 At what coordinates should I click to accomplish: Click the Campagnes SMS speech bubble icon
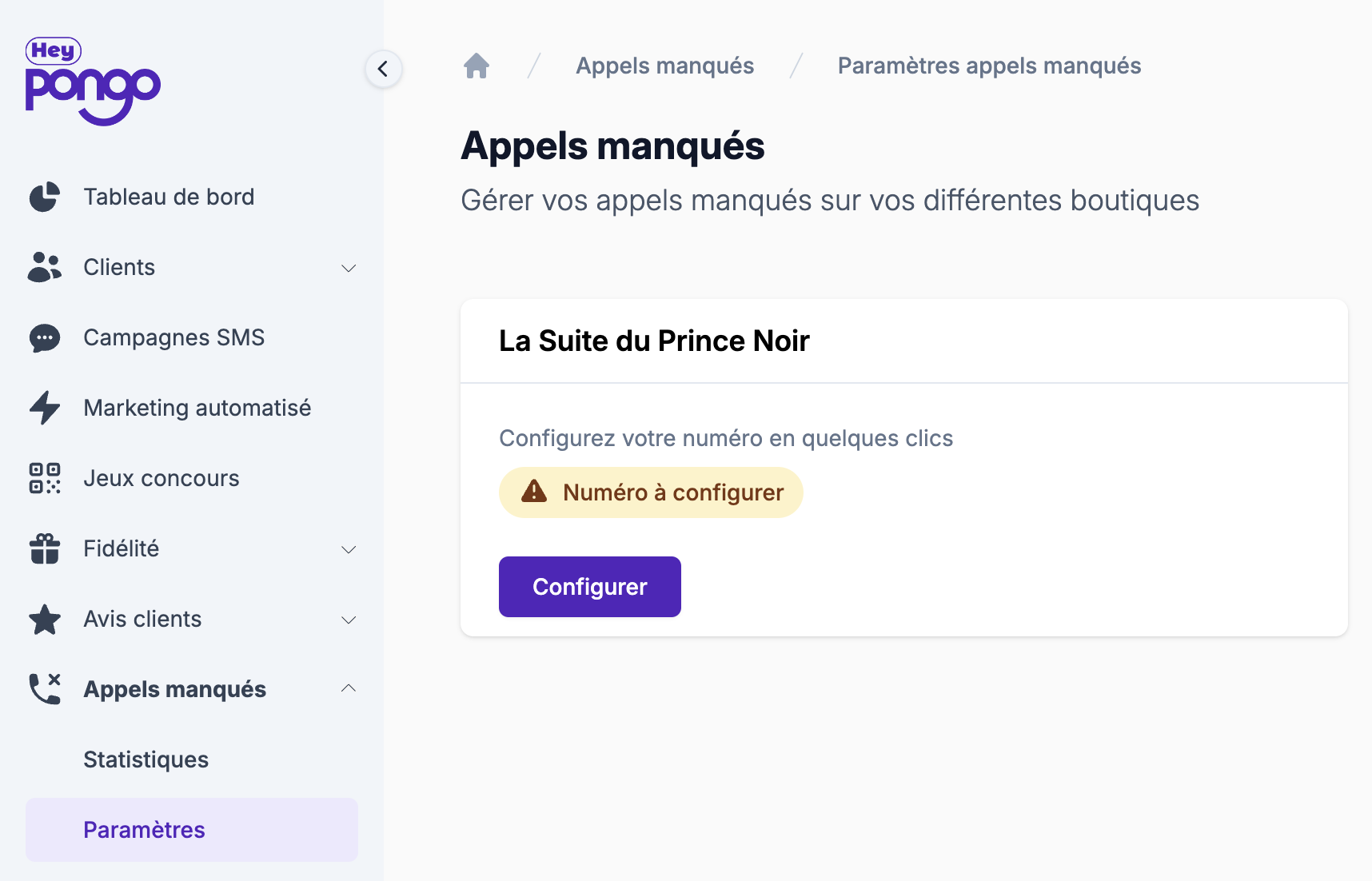[x=45, y=338]
